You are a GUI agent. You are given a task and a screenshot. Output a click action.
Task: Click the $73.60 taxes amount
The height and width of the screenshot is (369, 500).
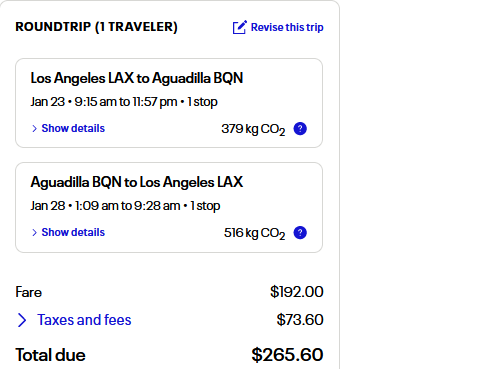click(x=300, y=320)
